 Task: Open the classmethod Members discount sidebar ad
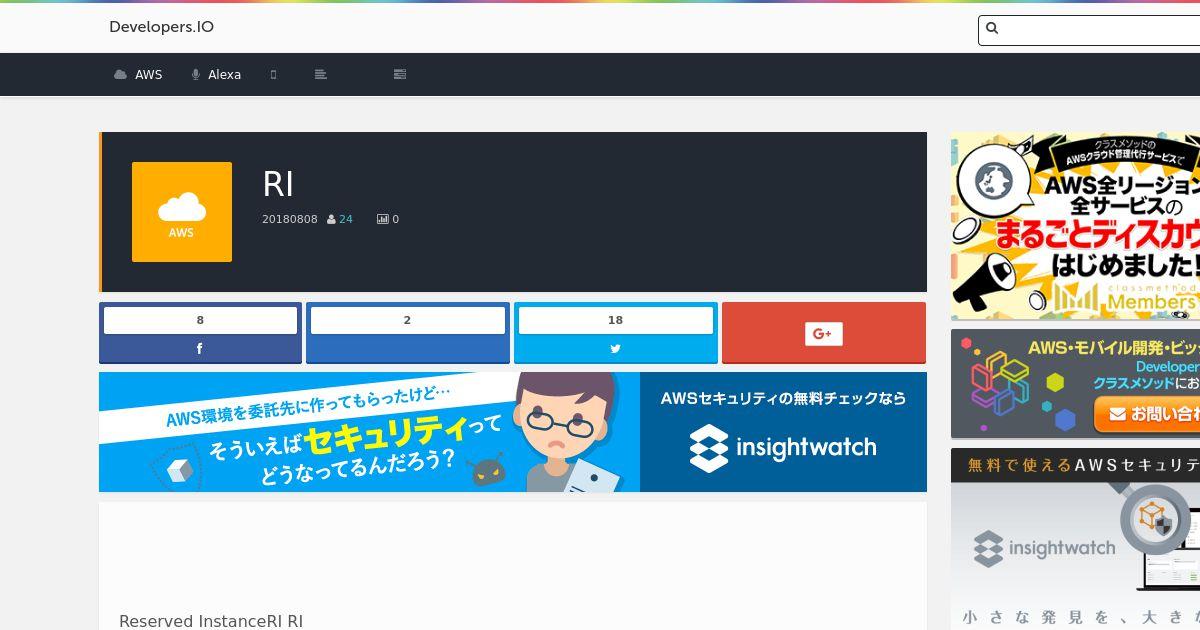pos(1075,226)
